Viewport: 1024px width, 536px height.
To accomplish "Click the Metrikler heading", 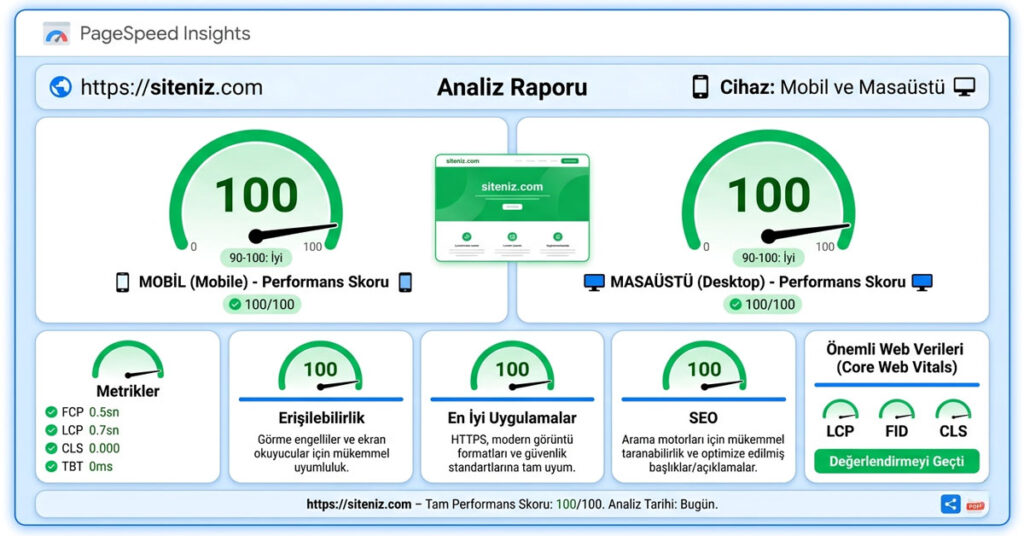I will point(128,391).
